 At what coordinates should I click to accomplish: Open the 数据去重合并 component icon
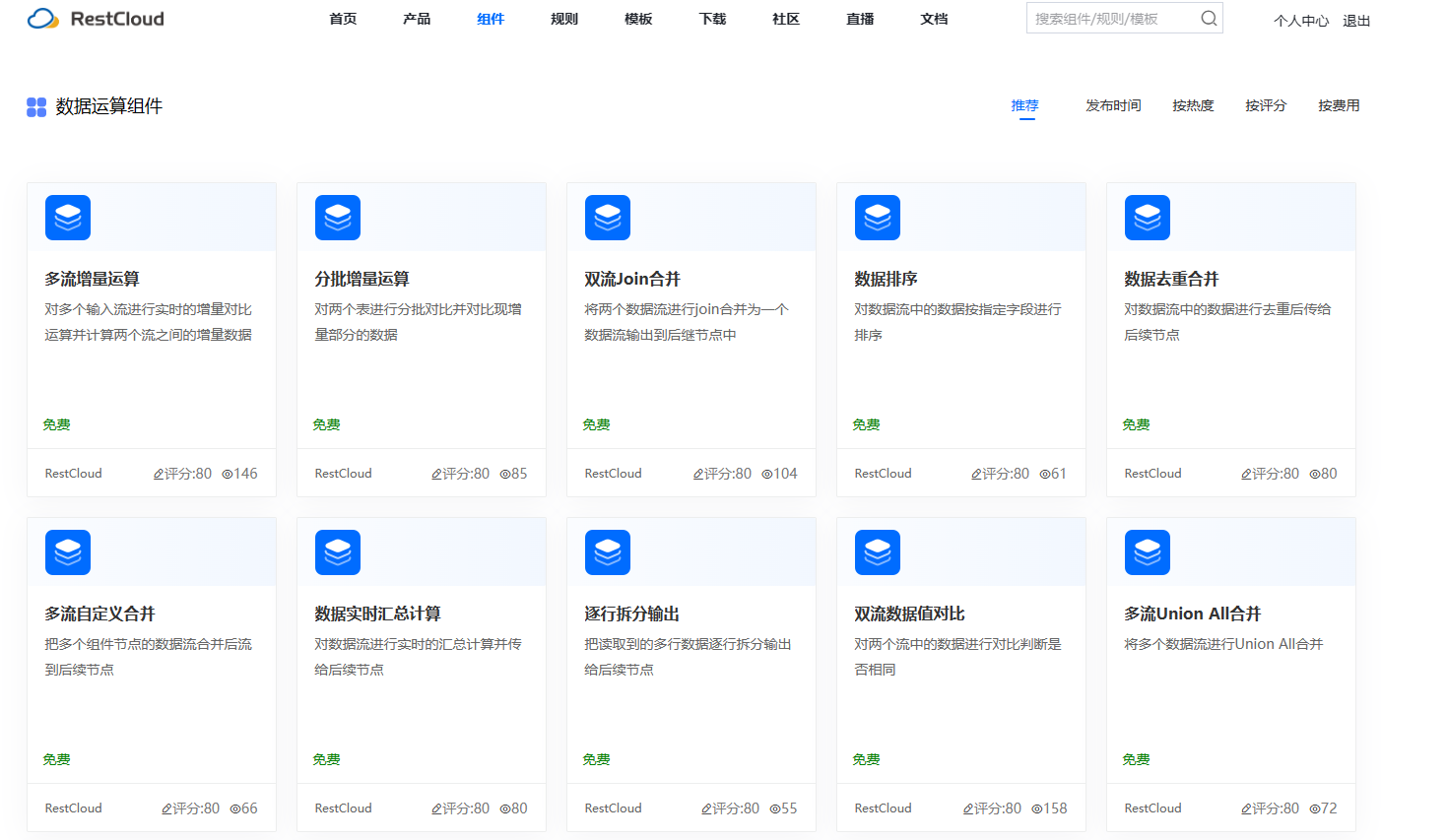(x=1148, y=218)
